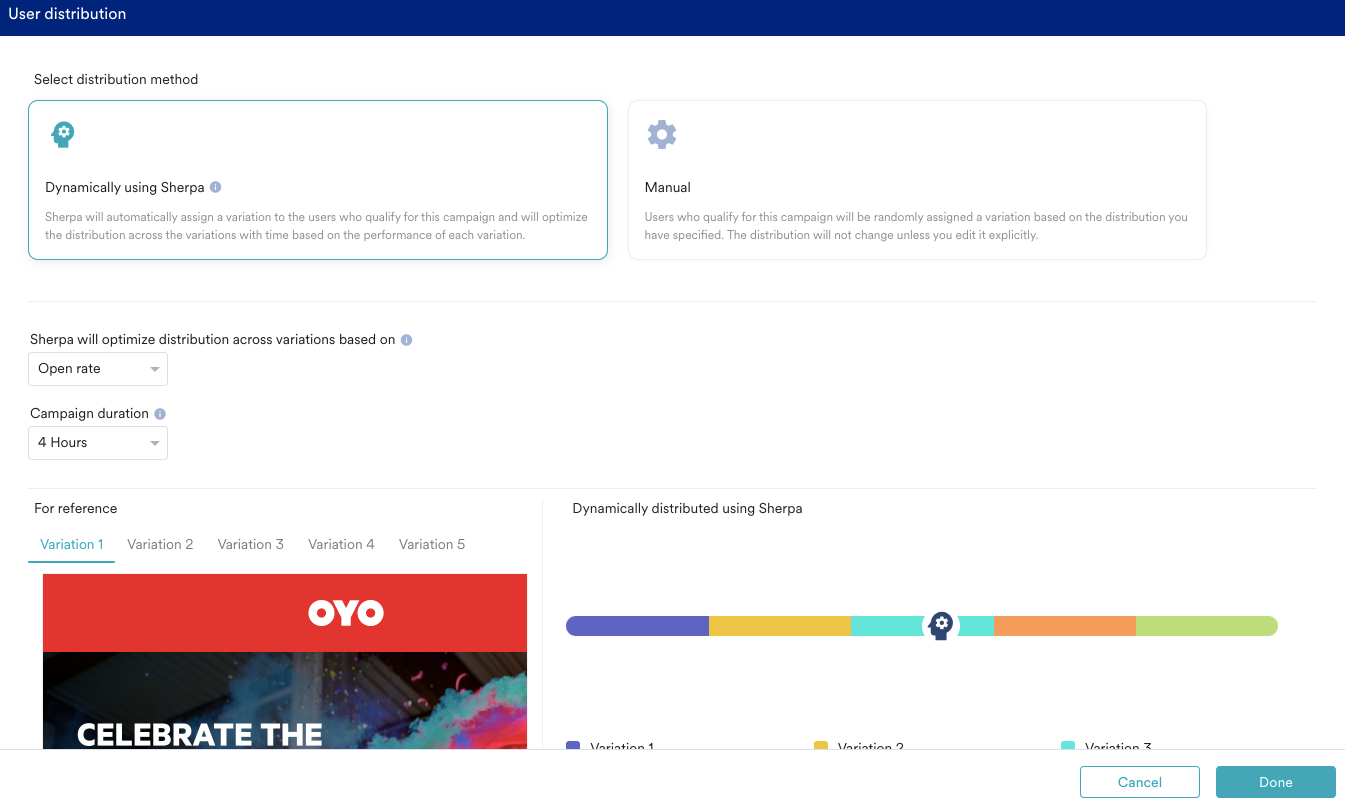Click the Cancel button
The height and width of the screenshot is (809, 1345).
[1139, 782]
